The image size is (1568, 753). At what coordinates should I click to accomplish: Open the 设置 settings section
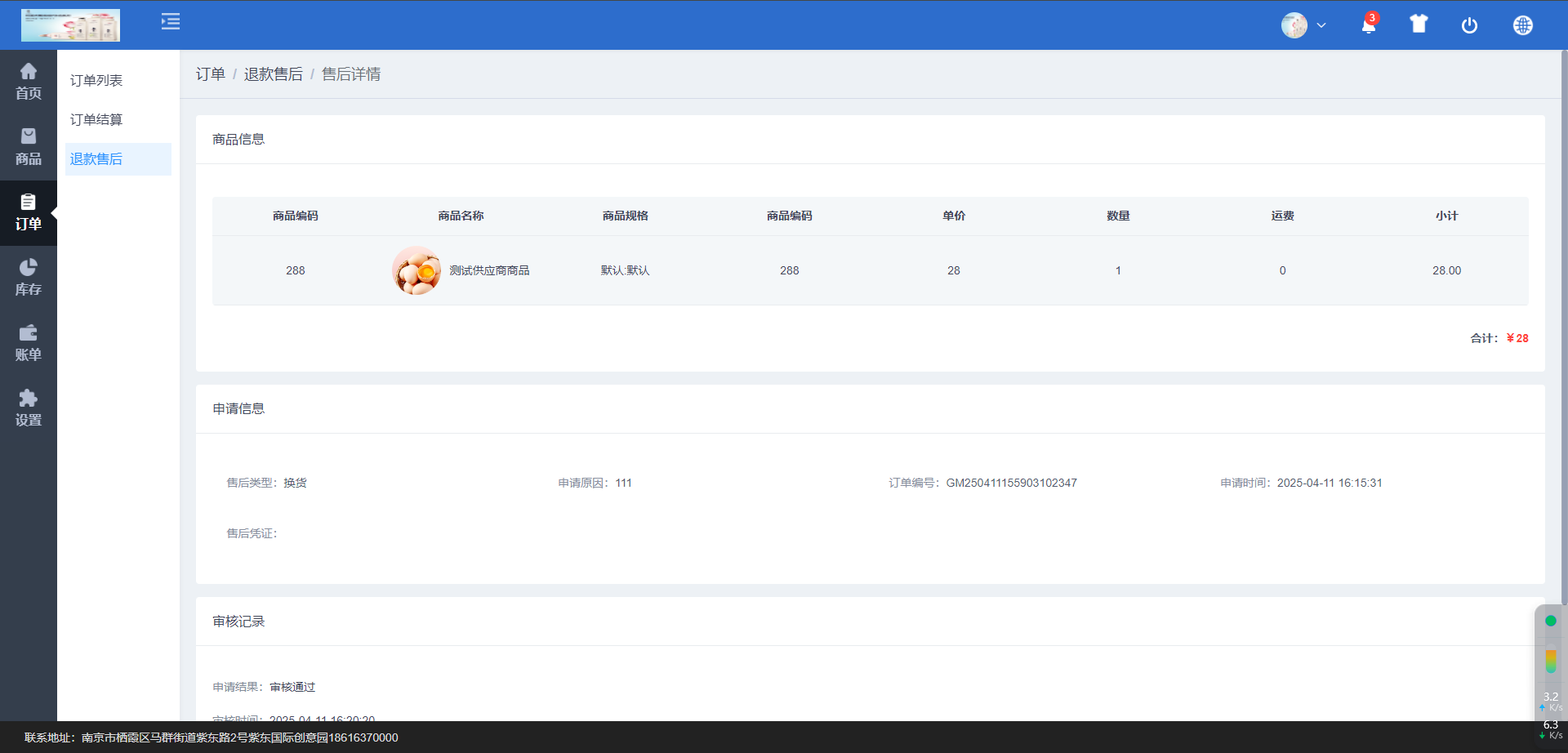pyautogui.click(x=29, y=408)
